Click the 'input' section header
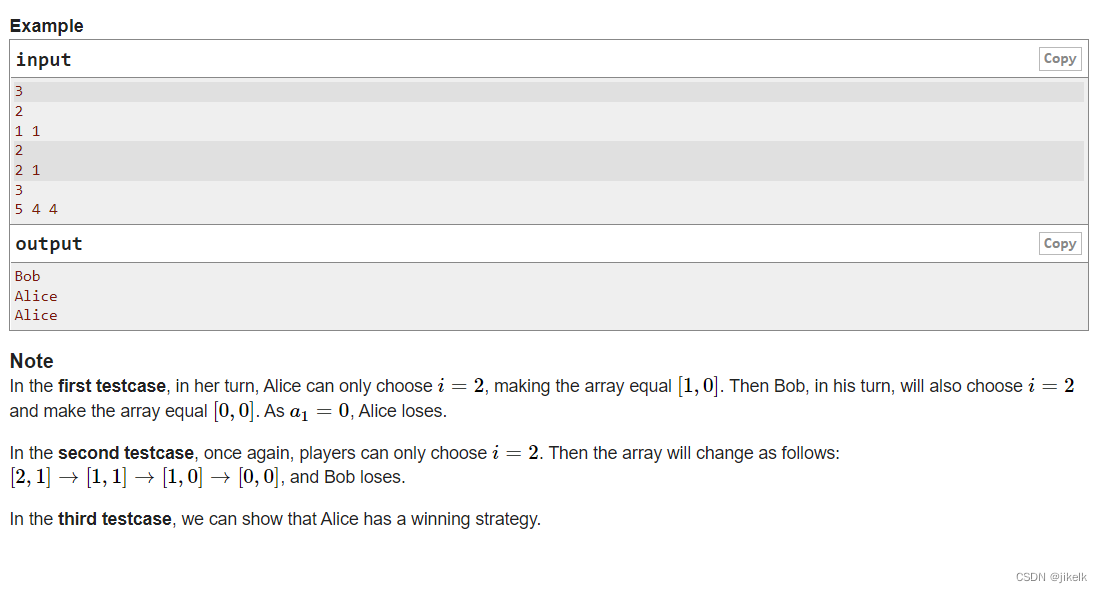Screen dimensions: 1102x593 (x=44, y=60)
